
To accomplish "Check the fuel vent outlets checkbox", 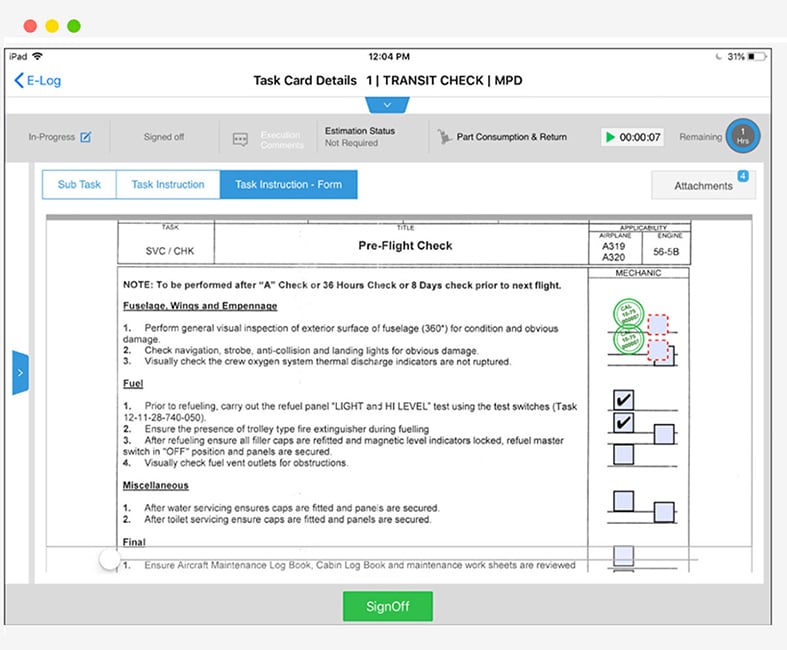I will point(624,455).
